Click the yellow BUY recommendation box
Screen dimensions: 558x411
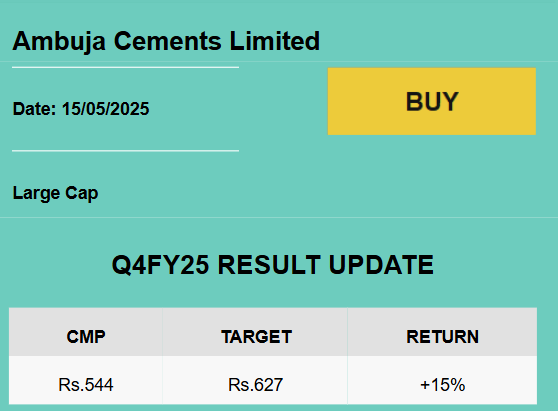pyautogui.click(x=432, y=101)
